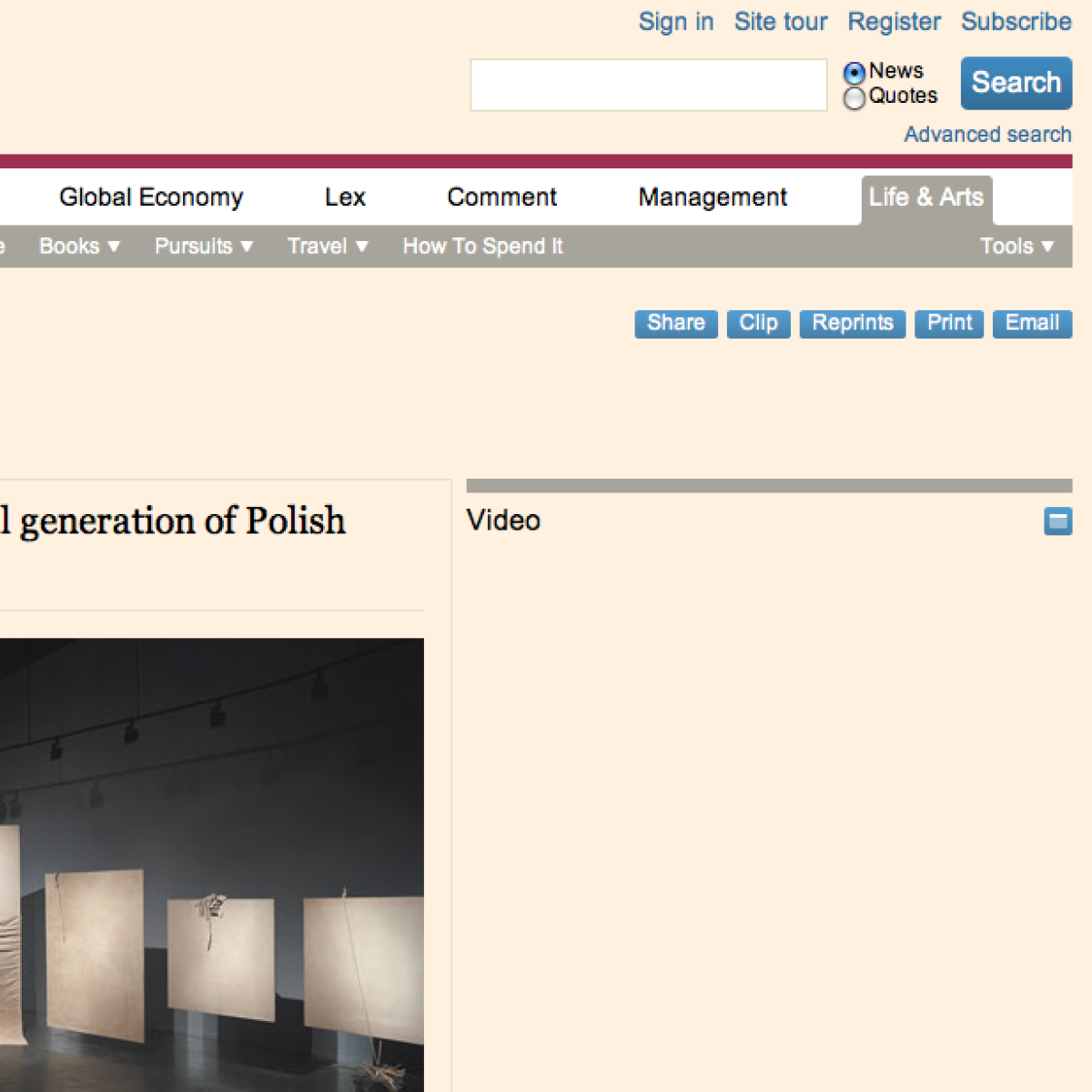Viewport: 1092px width, 1092px height.
Task: Expand the Travel dropdown menu
Action: [x=328, y=247]
